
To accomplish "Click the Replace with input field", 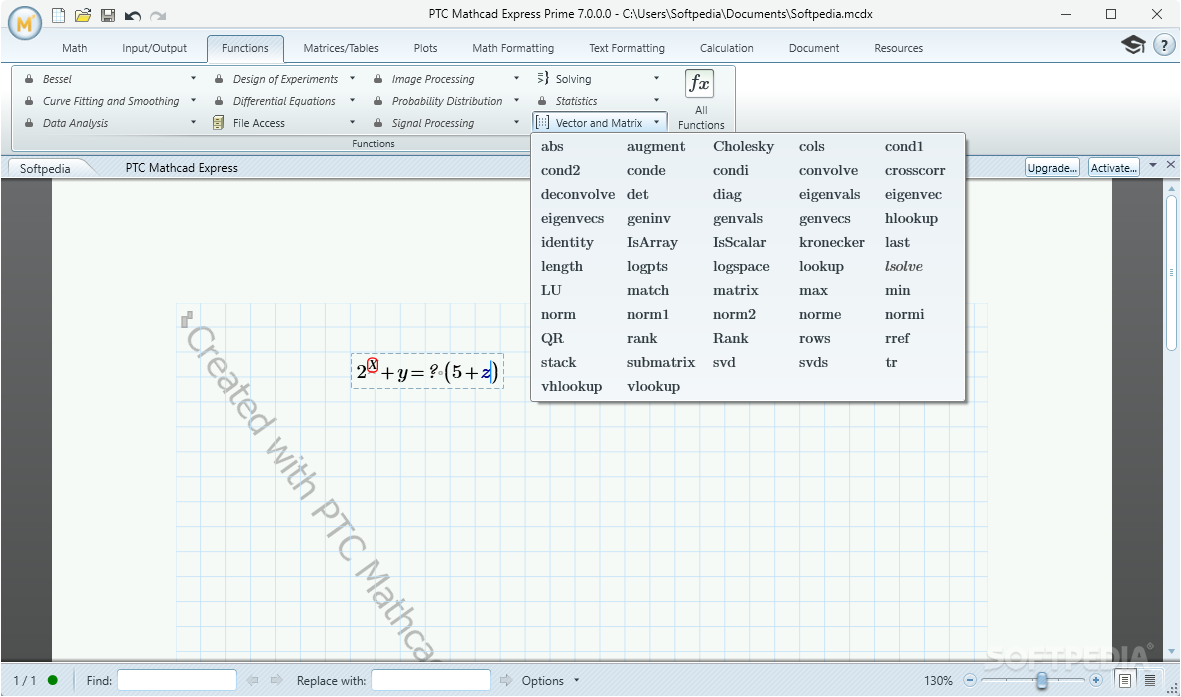I will click(x=431, y=680).
